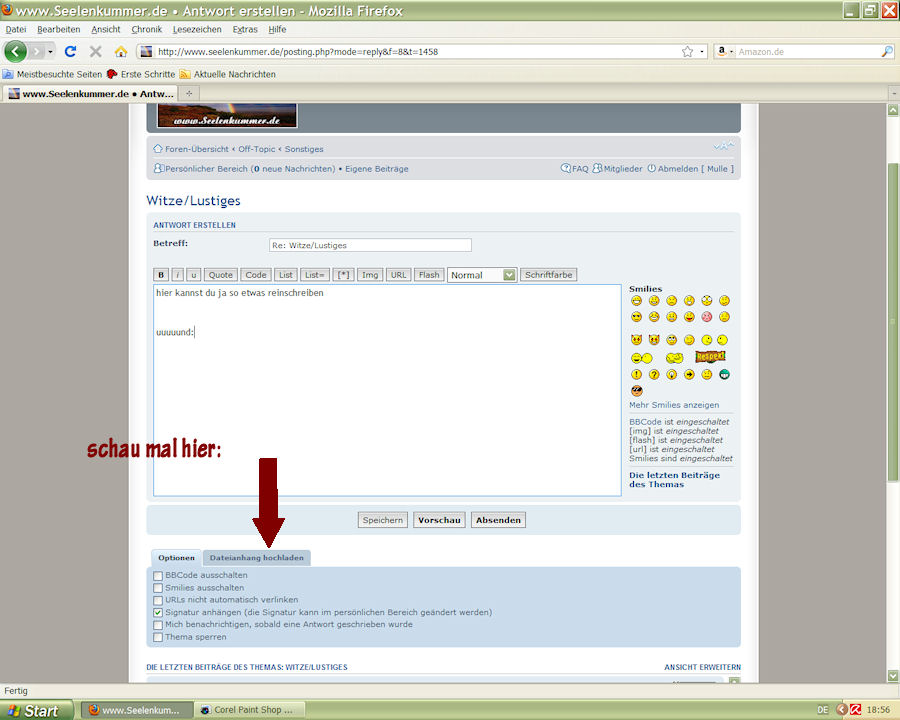The width and height of the screenshot is (900, 720).
Task: Switch to the 'Dateianhang hochladen' tab
Action: [256, 558]
